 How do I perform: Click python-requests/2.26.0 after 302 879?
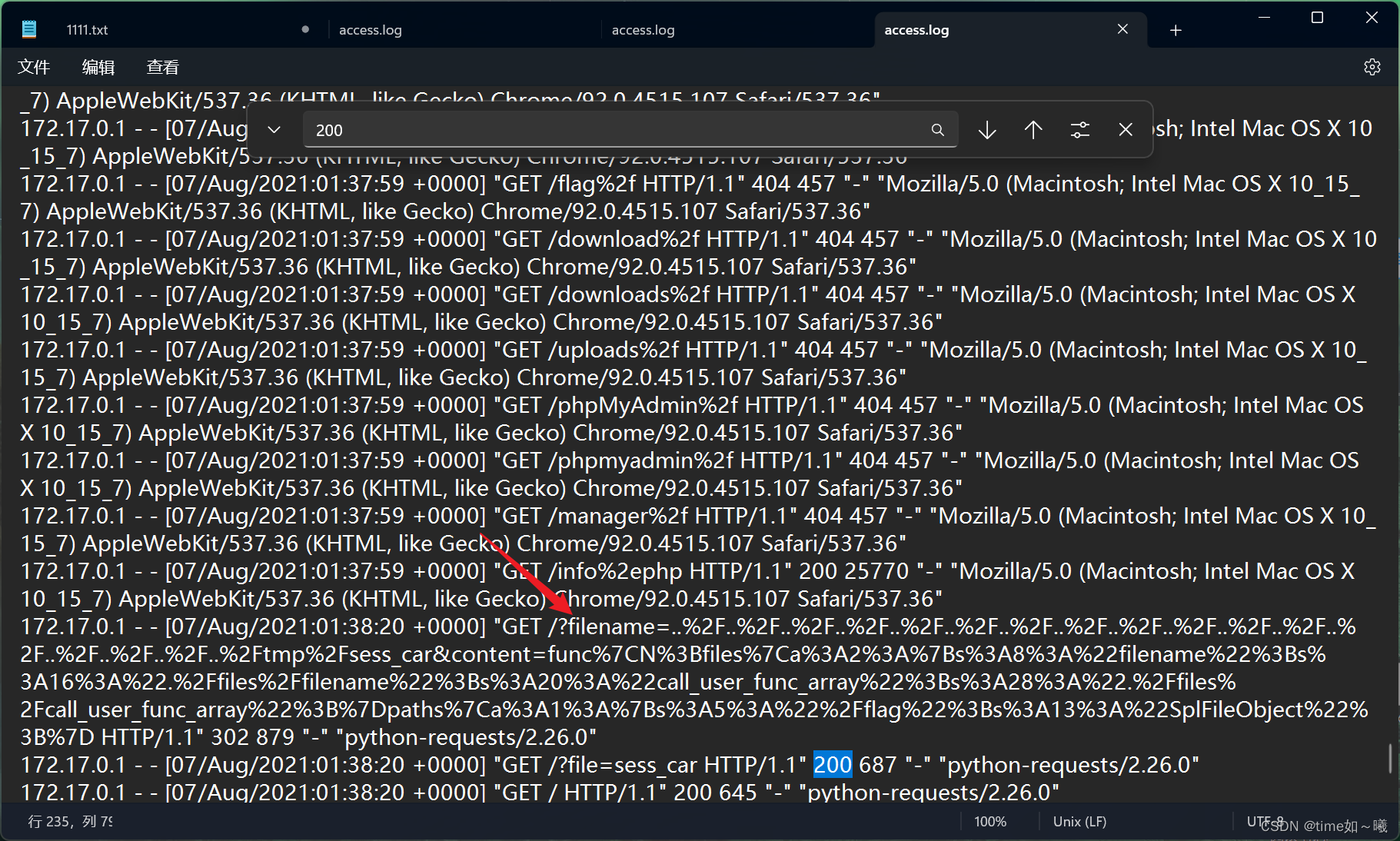click(x=466, y=737)
